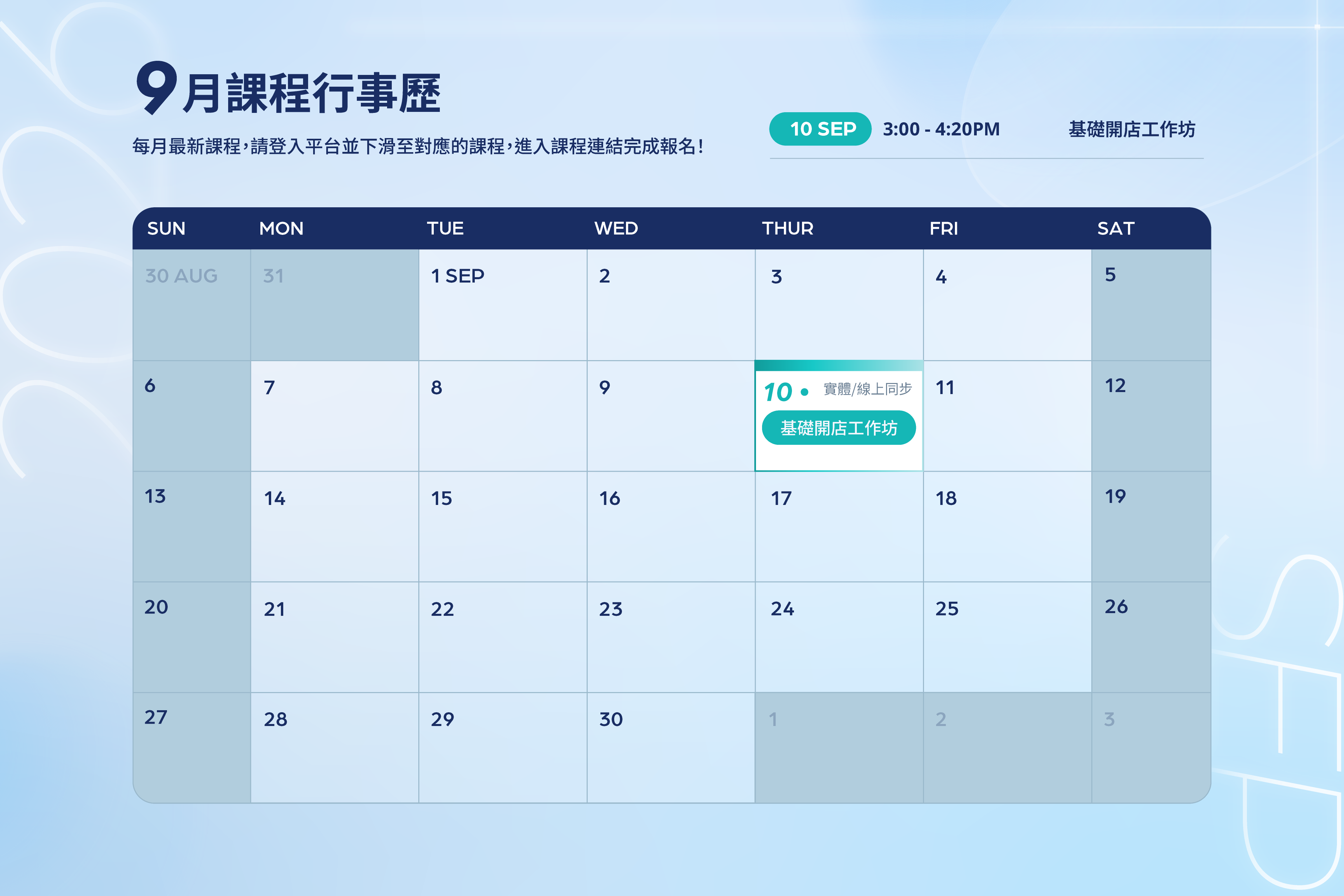
Task: Select Monday the 14th cell
Action: (x=335, y=527)
